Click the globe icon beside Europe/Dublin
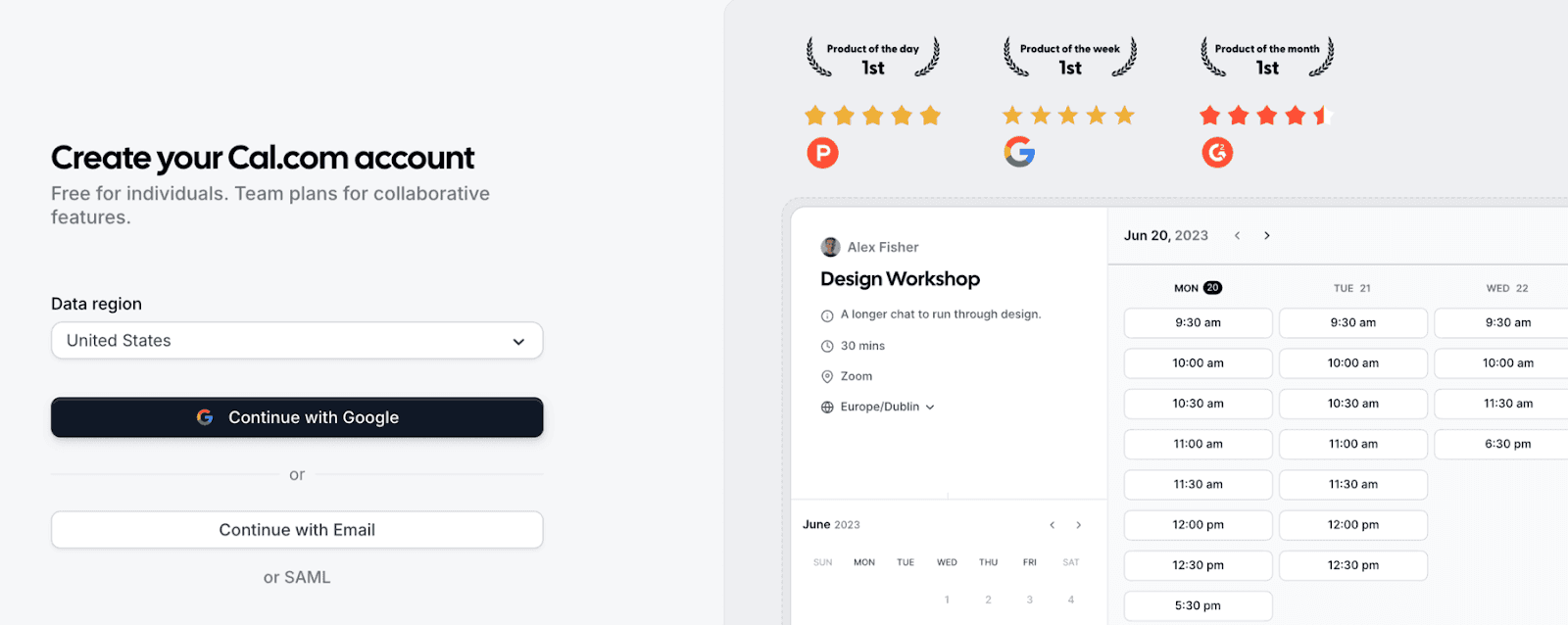 tap(827, 407)
